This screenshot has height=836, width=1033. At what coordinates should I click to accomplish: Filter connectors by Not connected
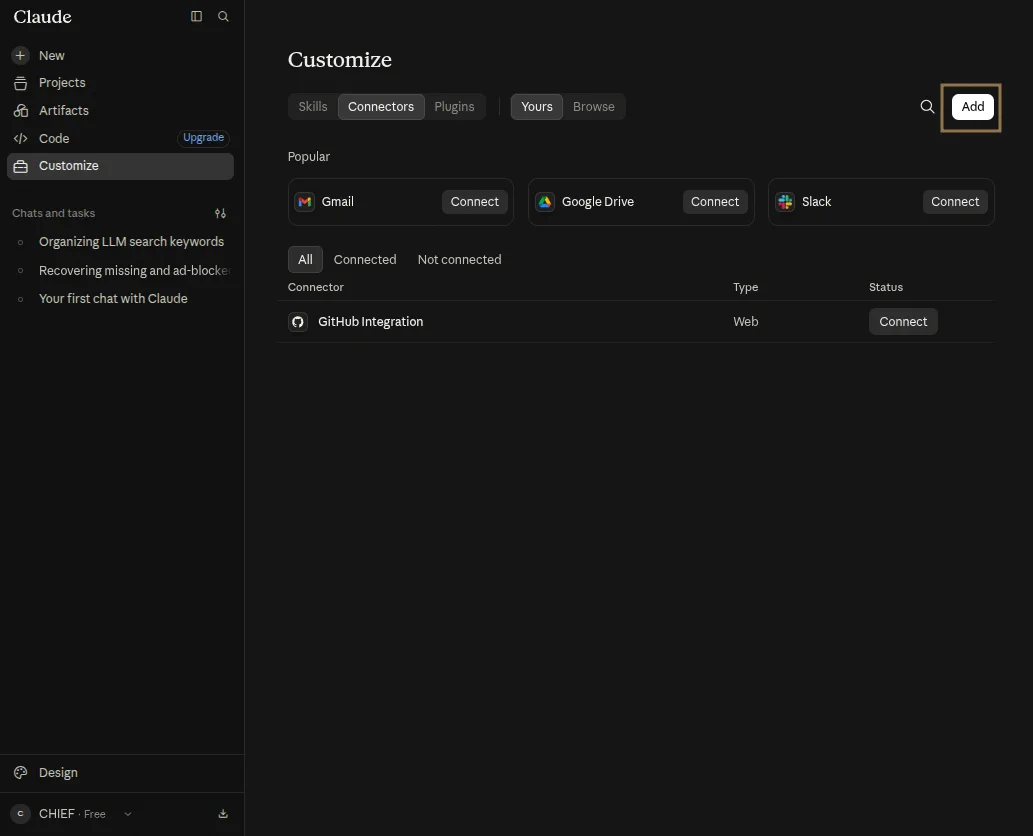point(459,260)
